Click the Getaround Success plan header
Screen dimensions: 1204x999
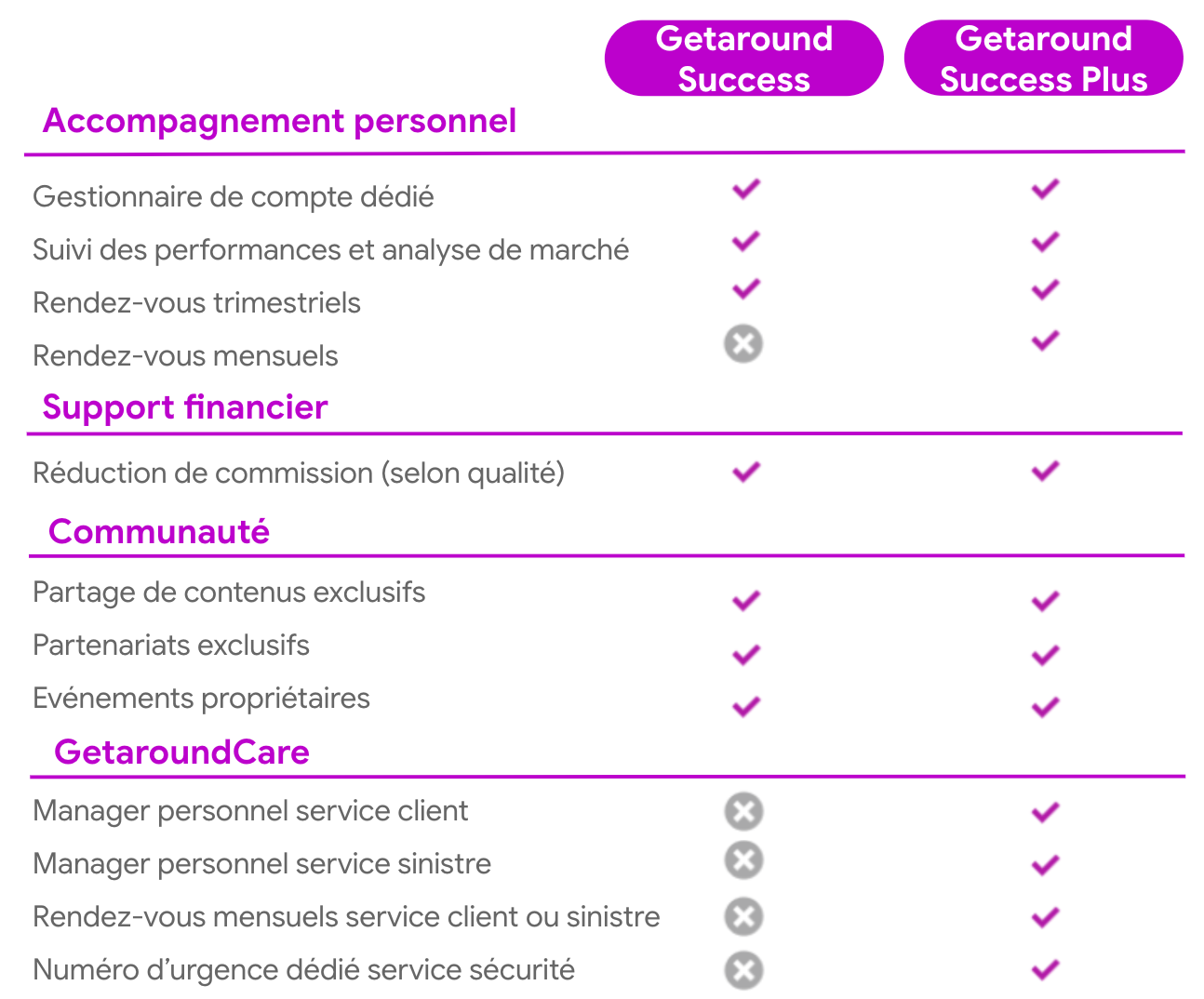[743, 59]
